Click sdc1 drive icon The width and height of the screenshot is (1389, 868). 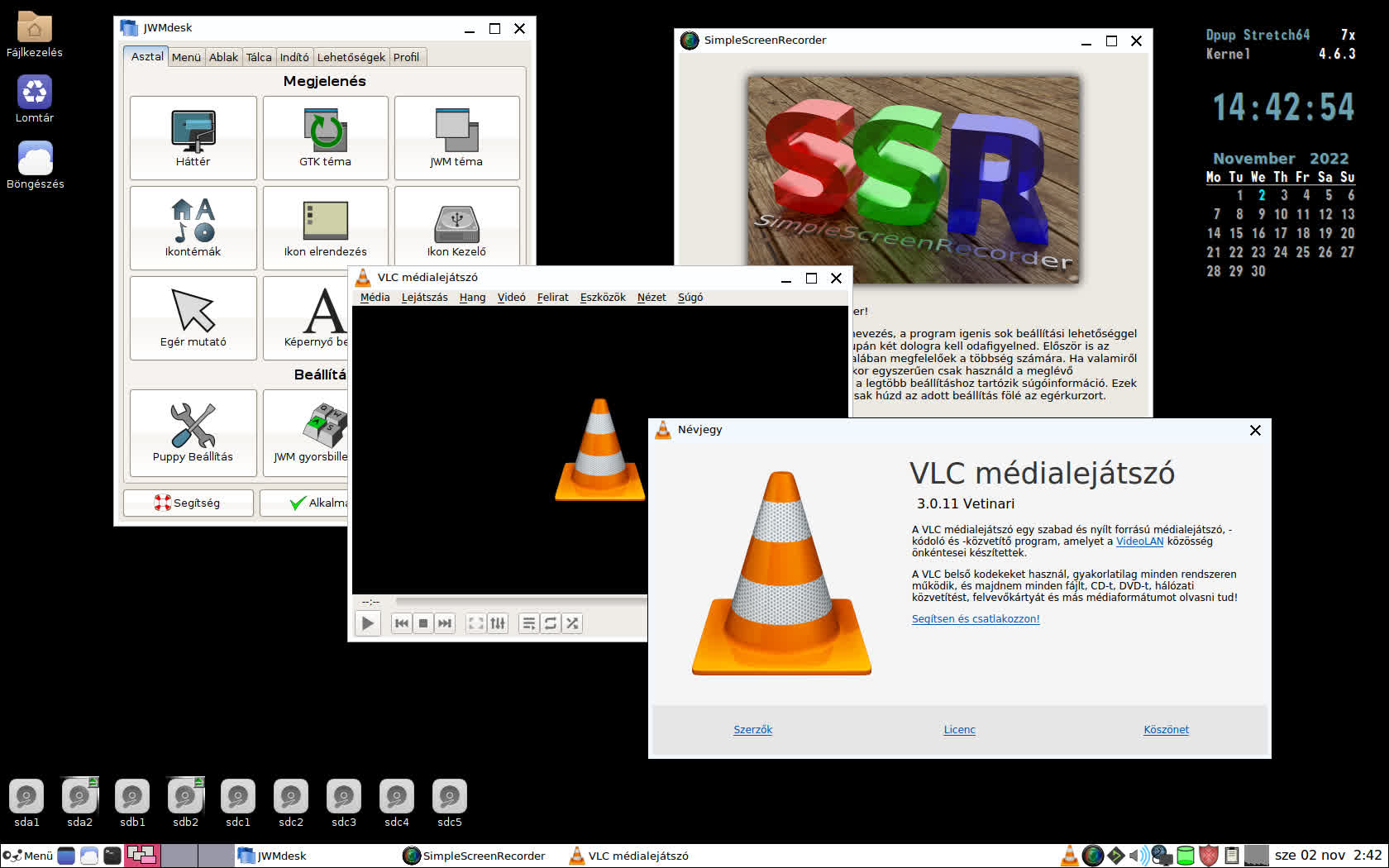click(238, 803)
